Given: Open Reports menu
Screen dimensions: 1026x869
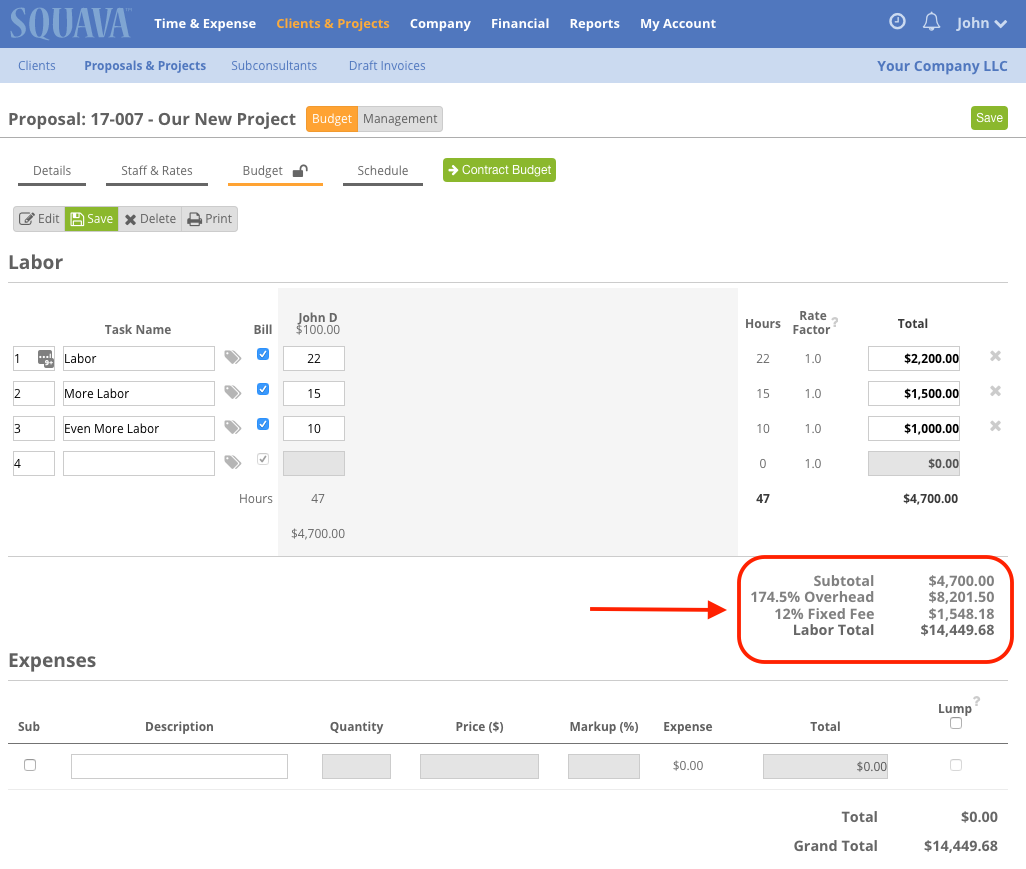Looking at the screenshot, I should tap(594, 24).
